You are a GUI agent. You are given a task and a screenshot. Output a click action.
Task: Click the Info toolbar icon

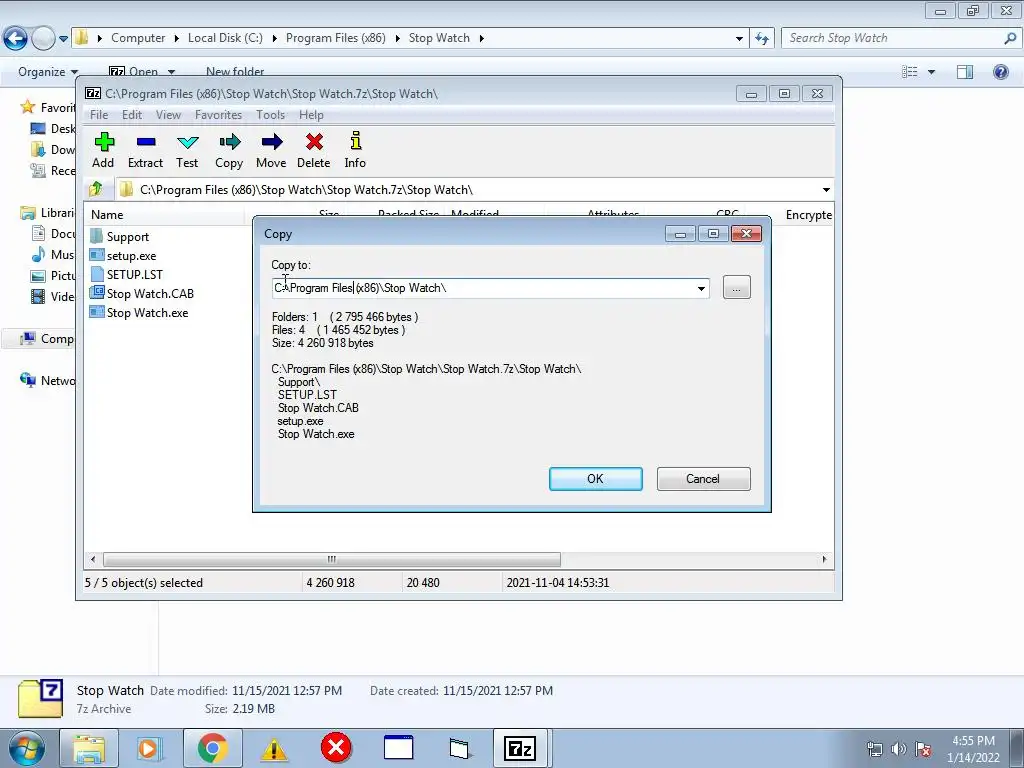355,150
